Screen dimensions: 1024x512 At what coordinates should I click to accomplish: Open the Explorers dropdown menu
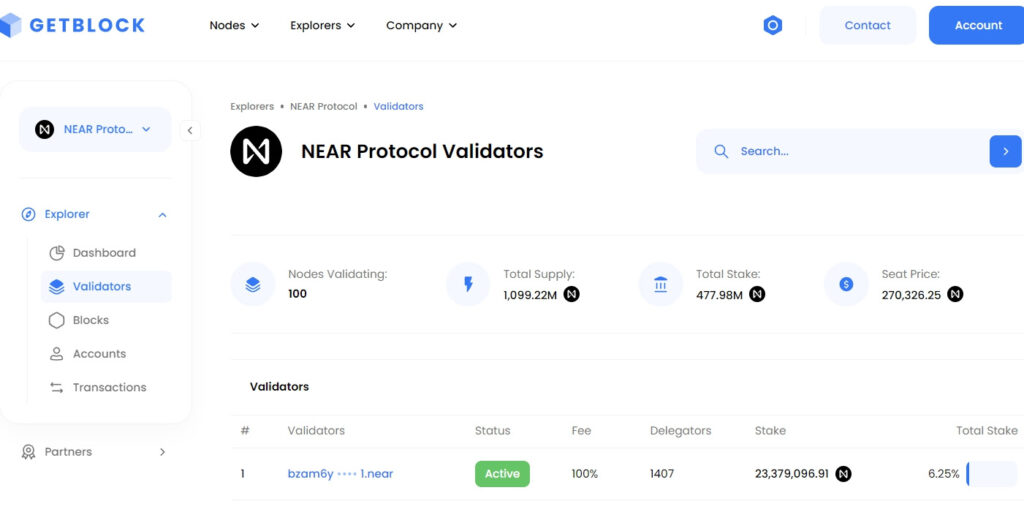[x=322, y=25]
